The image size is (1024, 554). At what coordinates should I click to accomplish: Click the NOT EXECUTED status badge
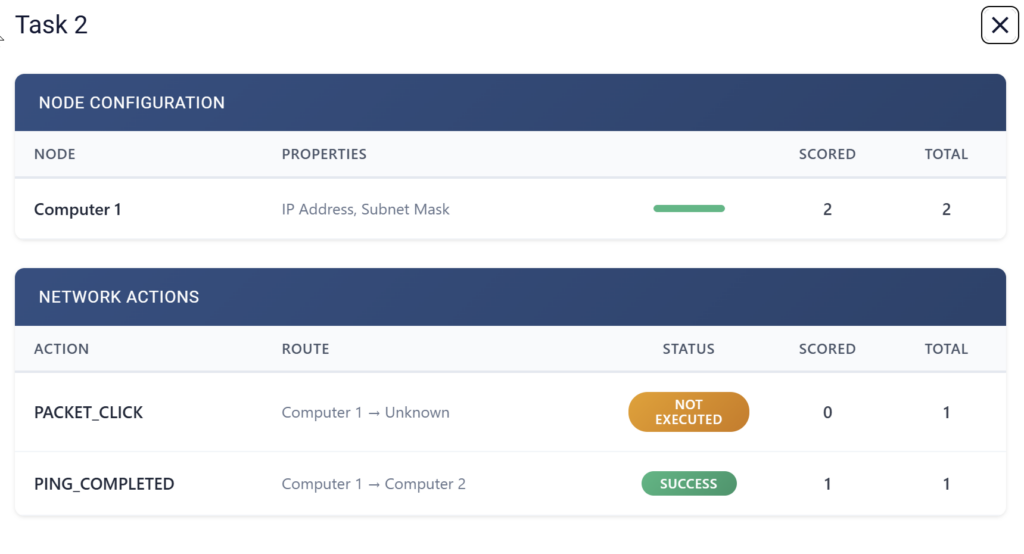tap(688, 412)
